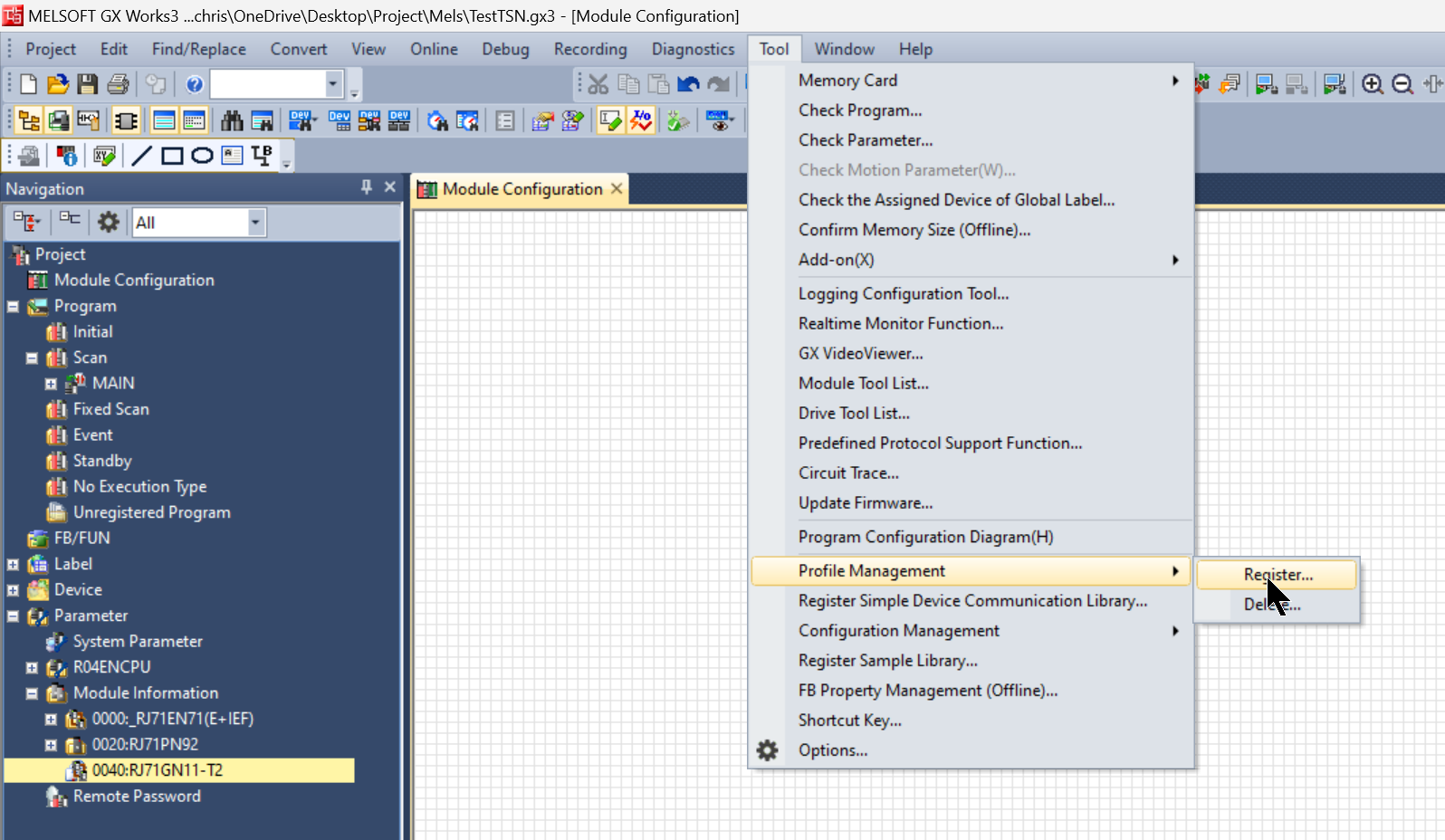Click the toolbar search input field

pyautogui.click(x=268, y=84)
